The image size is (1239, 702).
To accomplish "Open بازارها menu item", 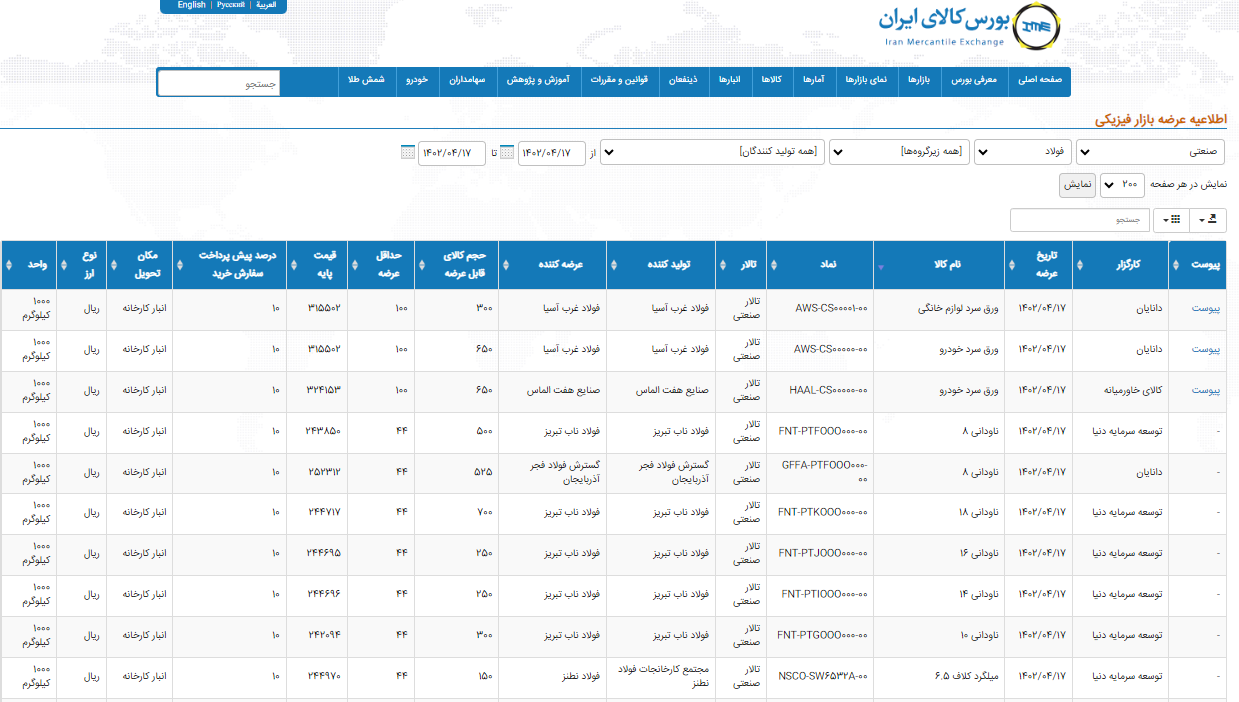I will (919, 79).
